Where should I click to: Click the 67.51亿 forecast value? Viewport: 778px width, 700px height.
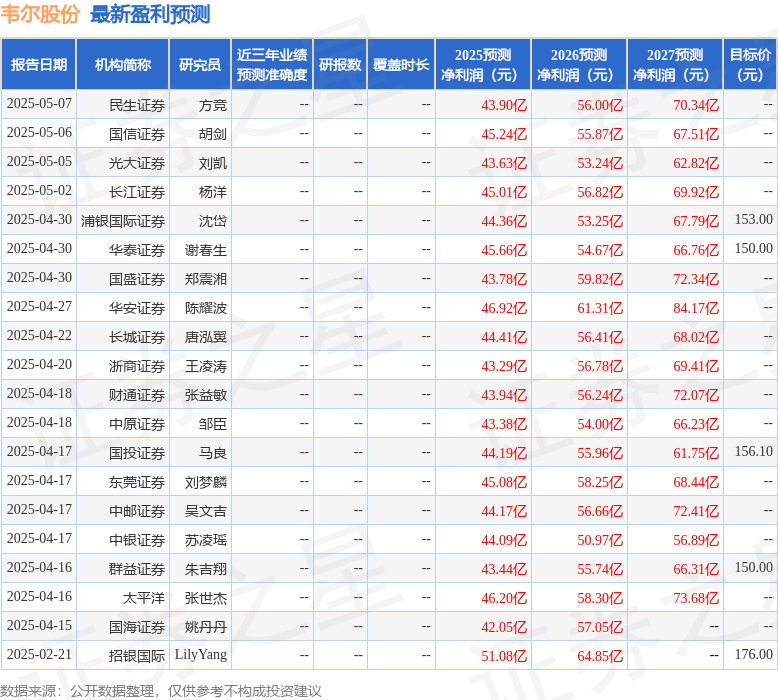[x=696, y=134]
